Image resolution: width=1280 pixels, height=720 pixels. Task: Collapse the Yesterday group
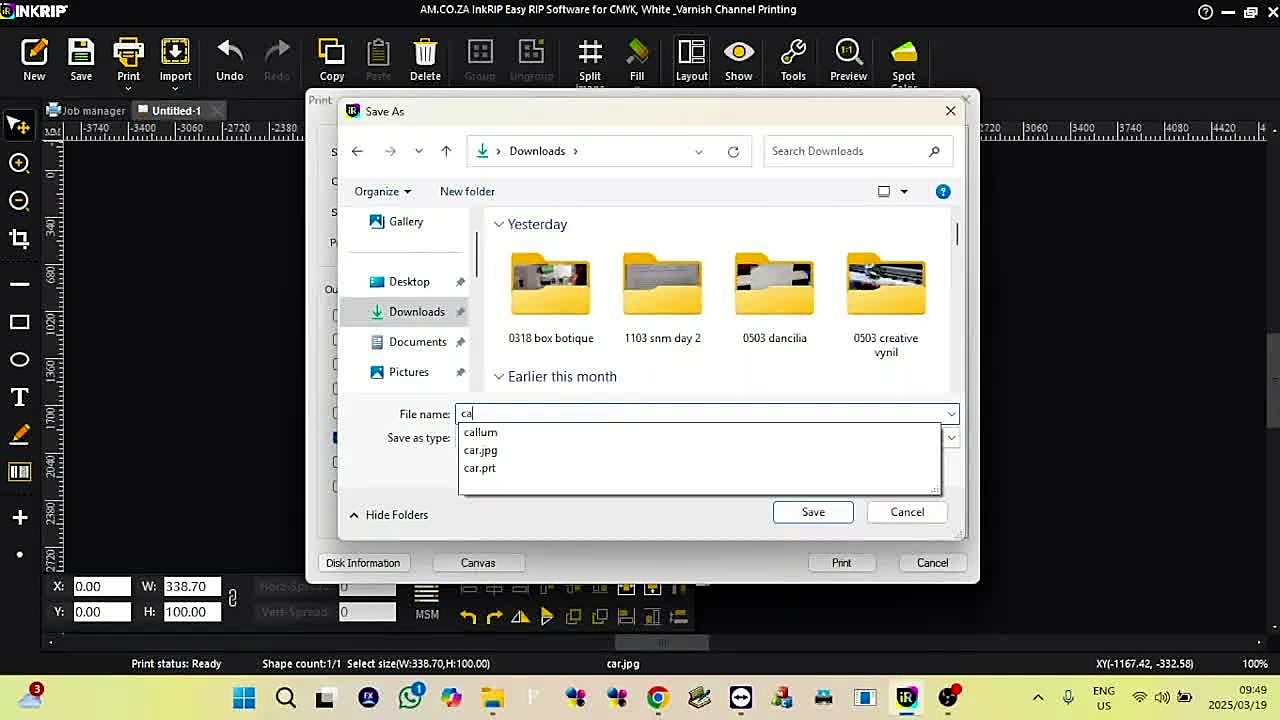point(499,224)
